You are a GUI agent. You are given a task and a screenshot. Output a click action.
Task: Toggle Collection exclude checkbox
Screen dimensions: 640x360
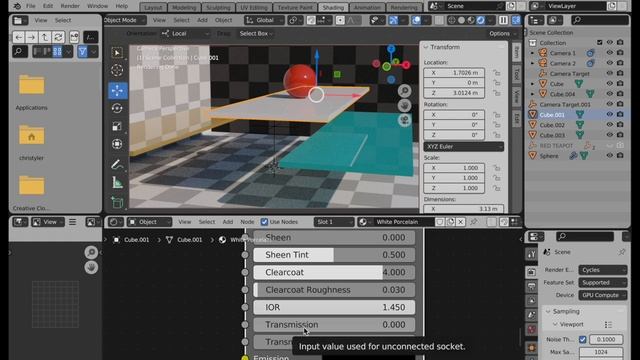(600, 42)
